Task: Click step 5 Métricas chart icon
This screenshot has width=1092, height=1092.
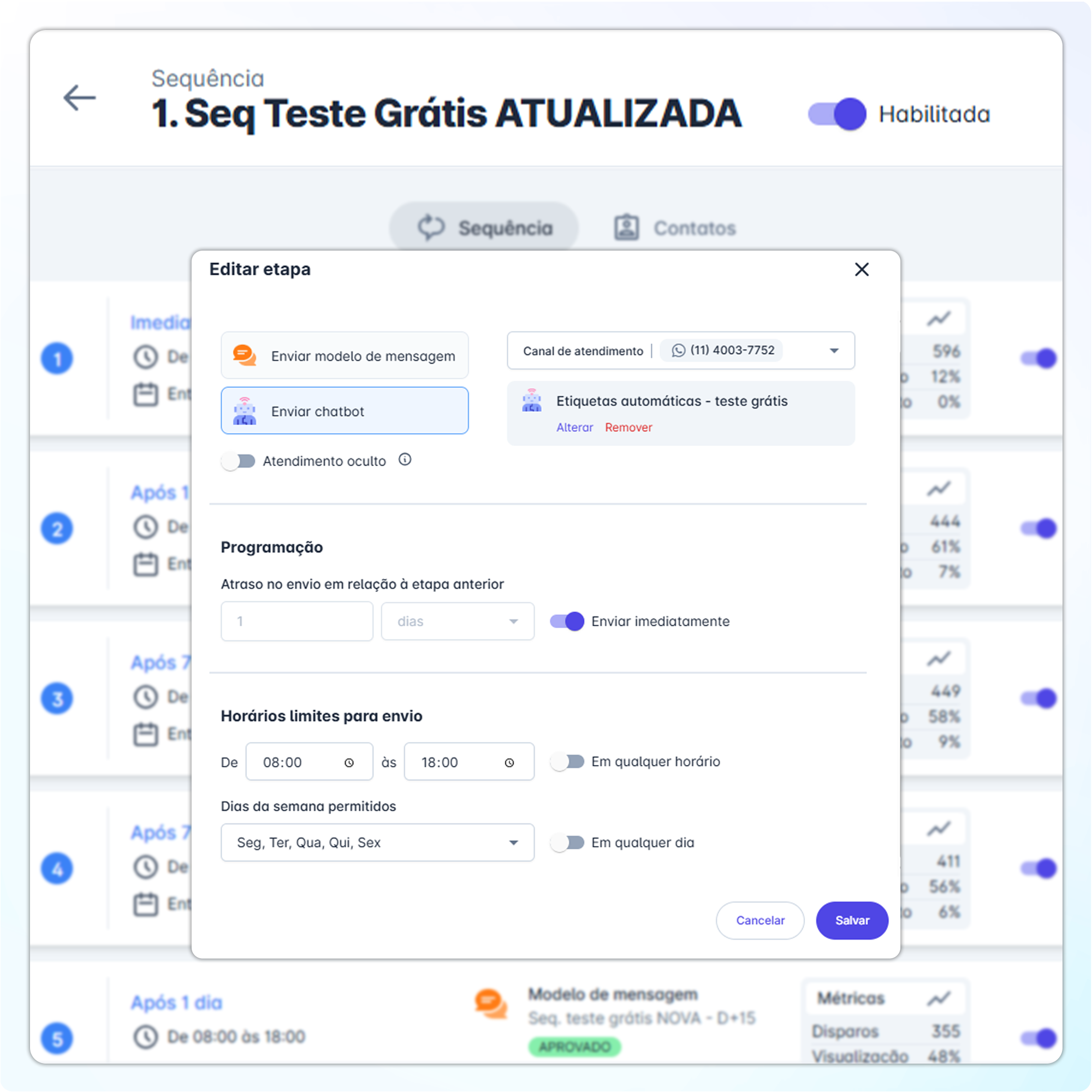Action: (x=938, y=999)
